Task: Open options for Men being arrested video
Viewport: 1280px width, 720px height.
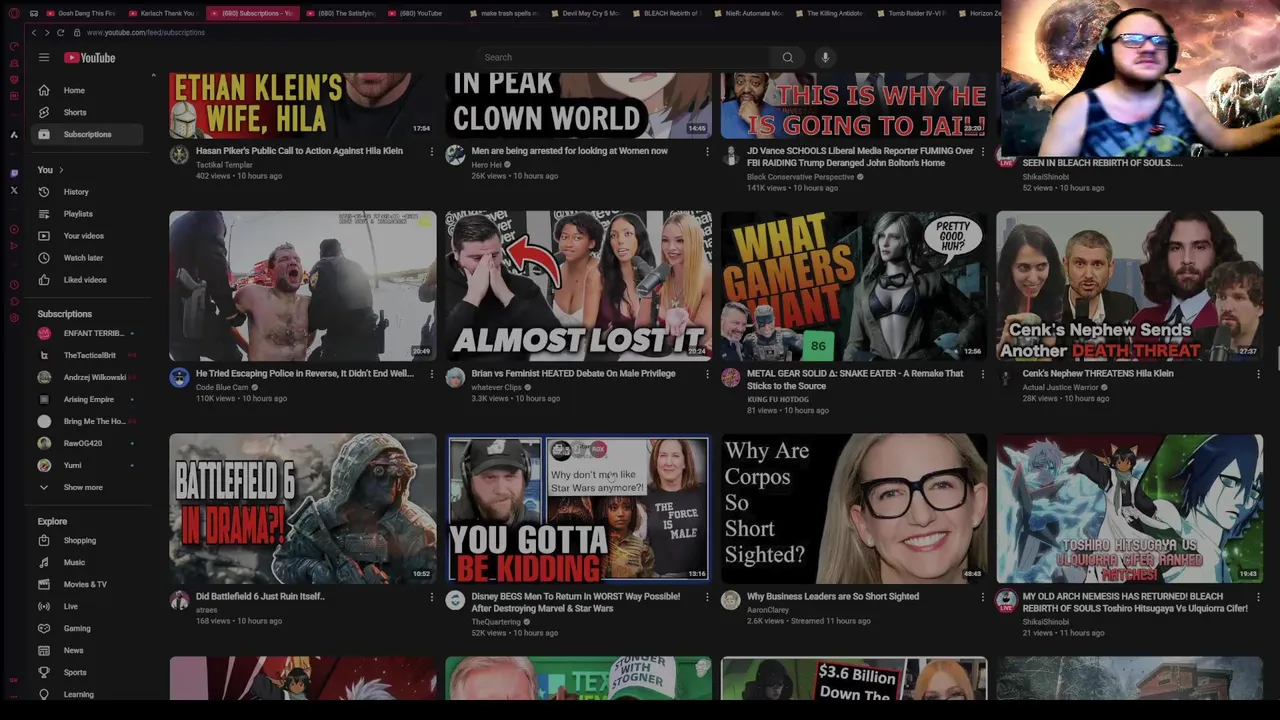Action: coord(707,152)
